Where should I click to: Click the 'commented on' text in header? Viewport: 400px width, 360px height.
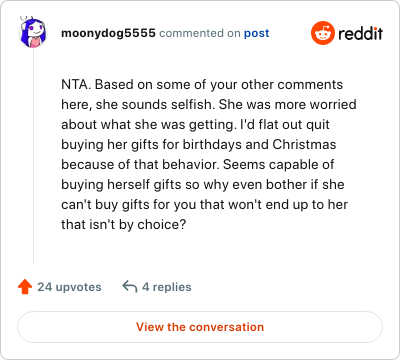[200, 33]
